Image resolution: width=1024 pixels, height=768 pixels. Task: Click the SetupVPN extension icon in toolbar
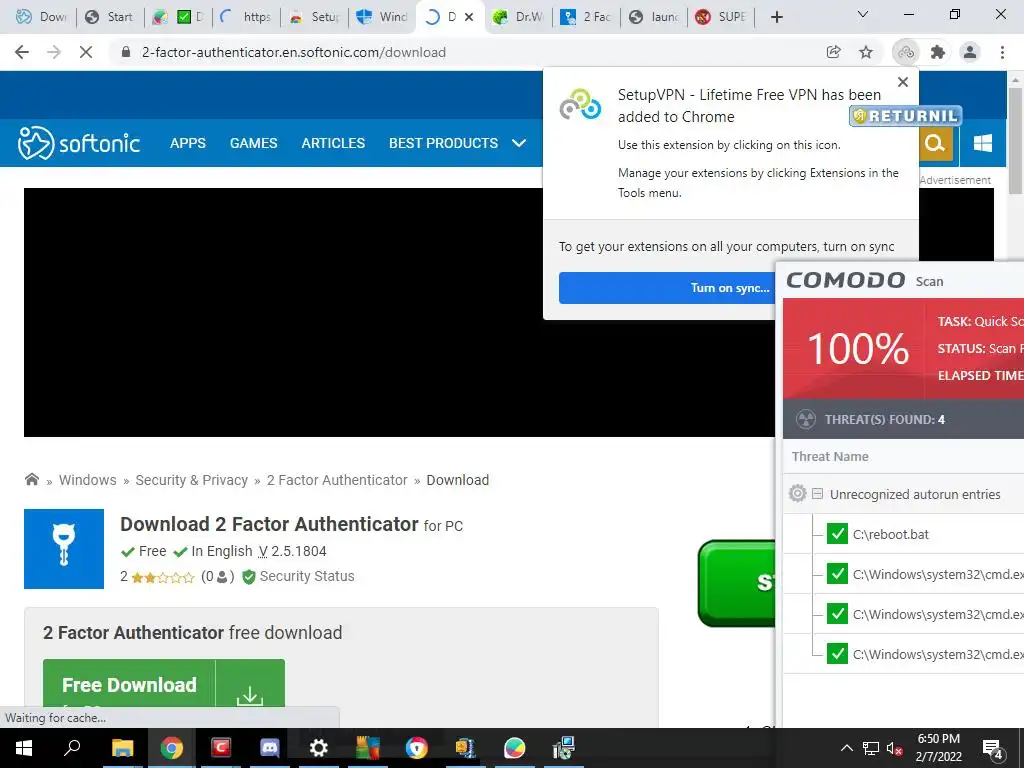coord(906,52)
